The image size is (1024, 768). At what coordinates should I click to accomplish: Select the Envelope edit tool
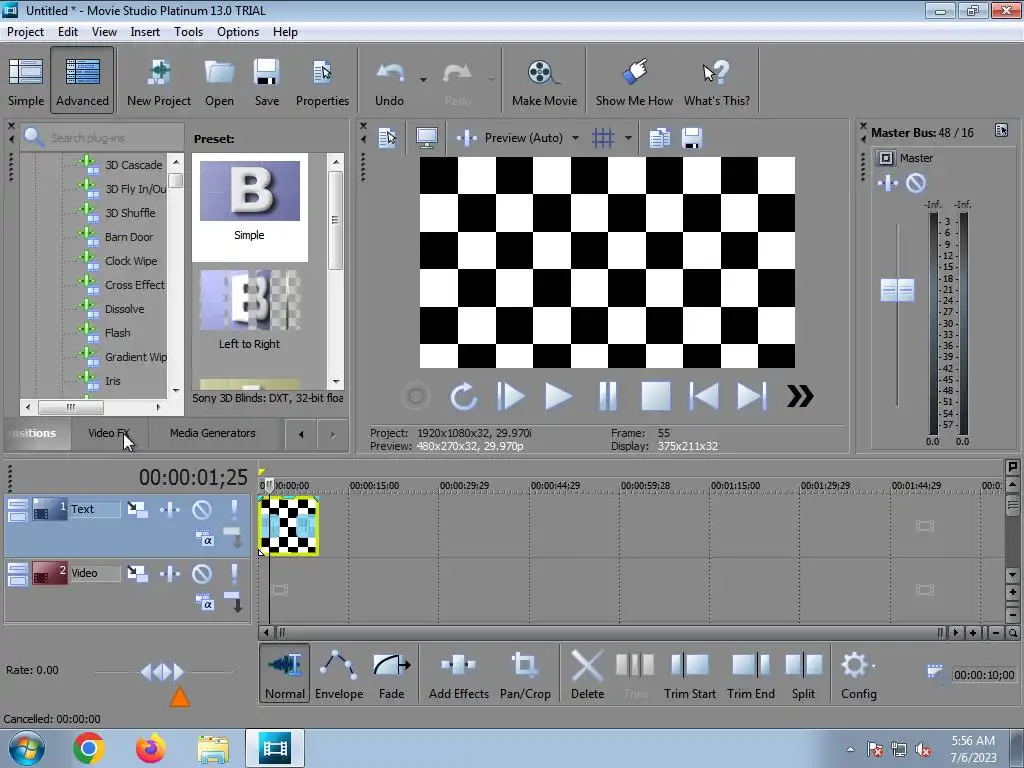click(x=338, y=673)
